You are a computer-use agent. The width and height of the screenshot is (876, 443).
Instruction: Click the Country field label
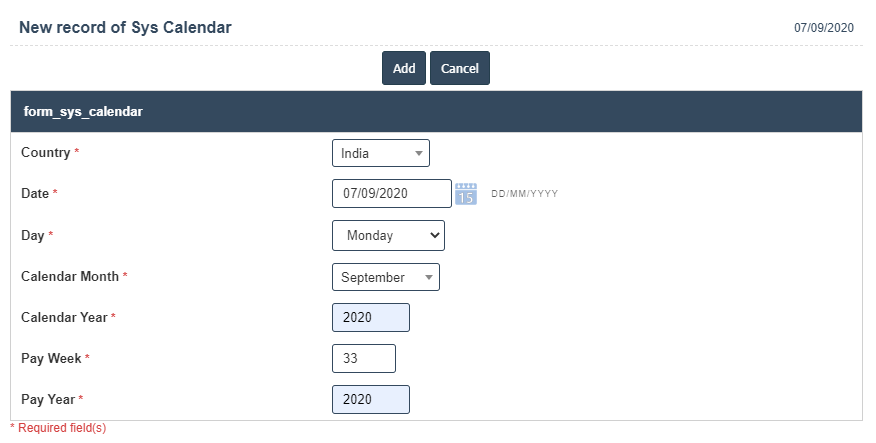pyautogui.click(x=46, y=153)
